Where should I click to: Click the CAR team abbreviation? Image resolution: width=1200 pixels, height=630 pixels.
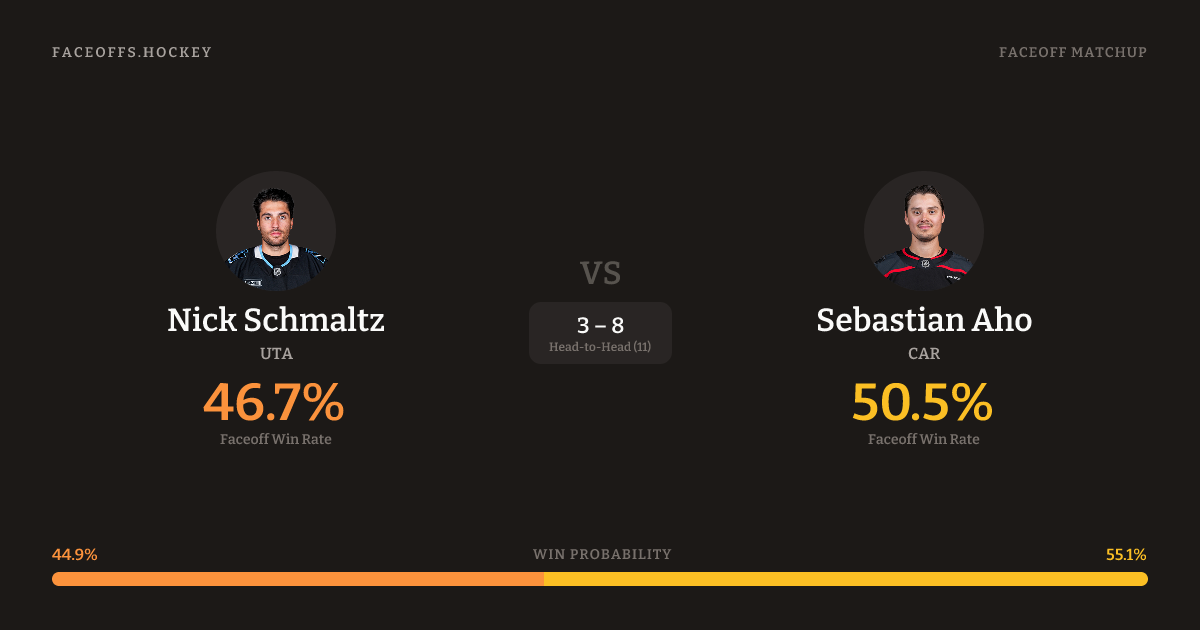[924, 354]
